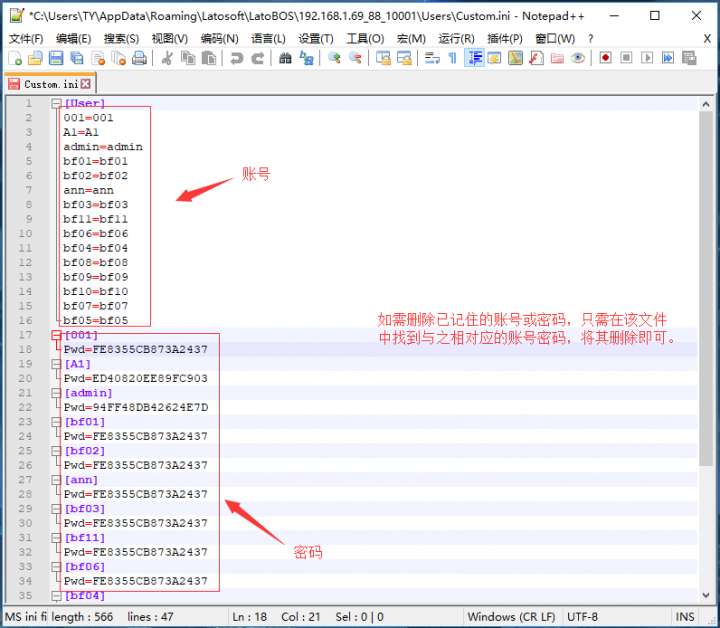Toggle synchronized vertical scrolling
The image size is (720, 628).
pos(383,58)
